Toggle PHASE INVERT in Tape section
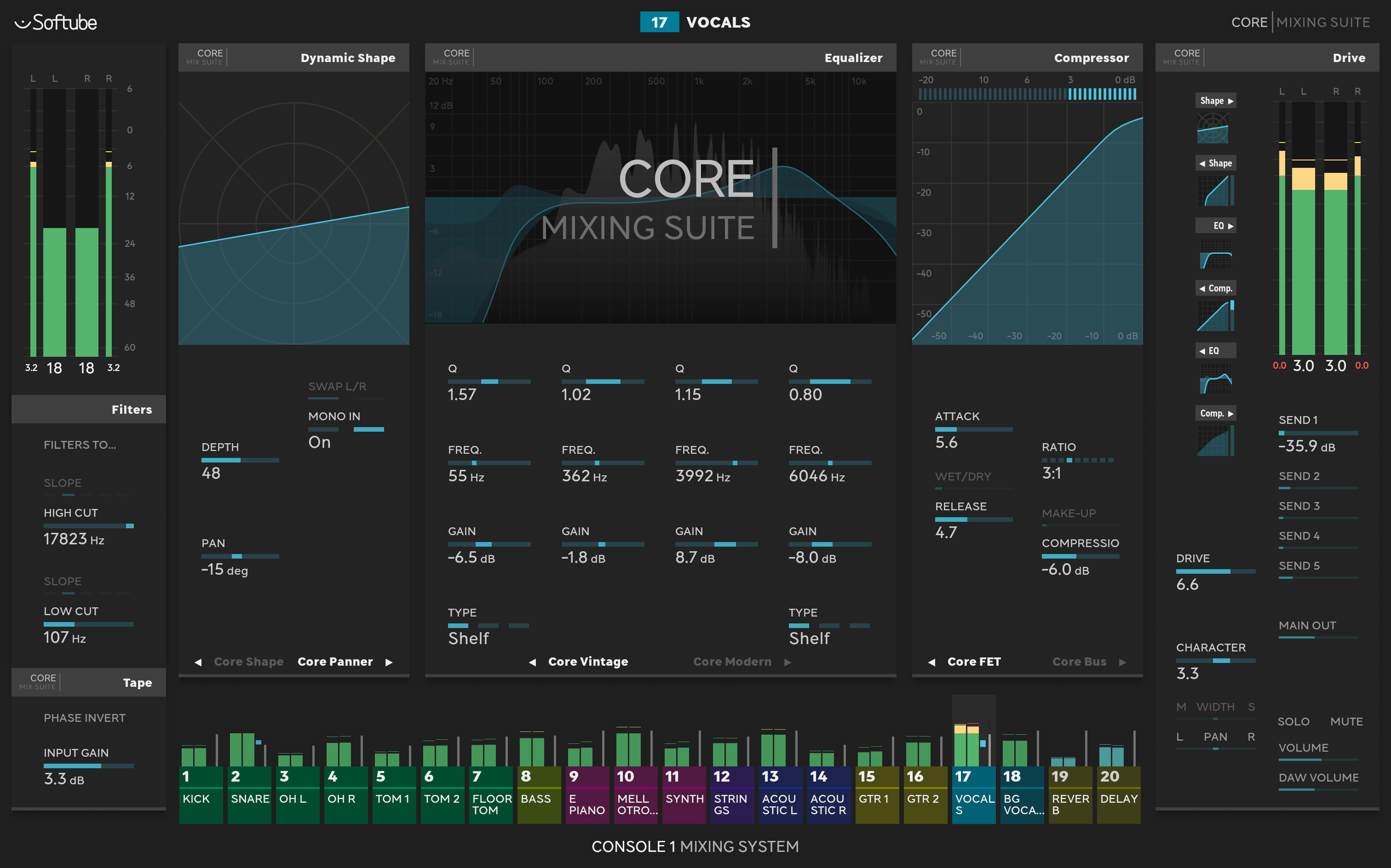 click(x=85, y=718)
